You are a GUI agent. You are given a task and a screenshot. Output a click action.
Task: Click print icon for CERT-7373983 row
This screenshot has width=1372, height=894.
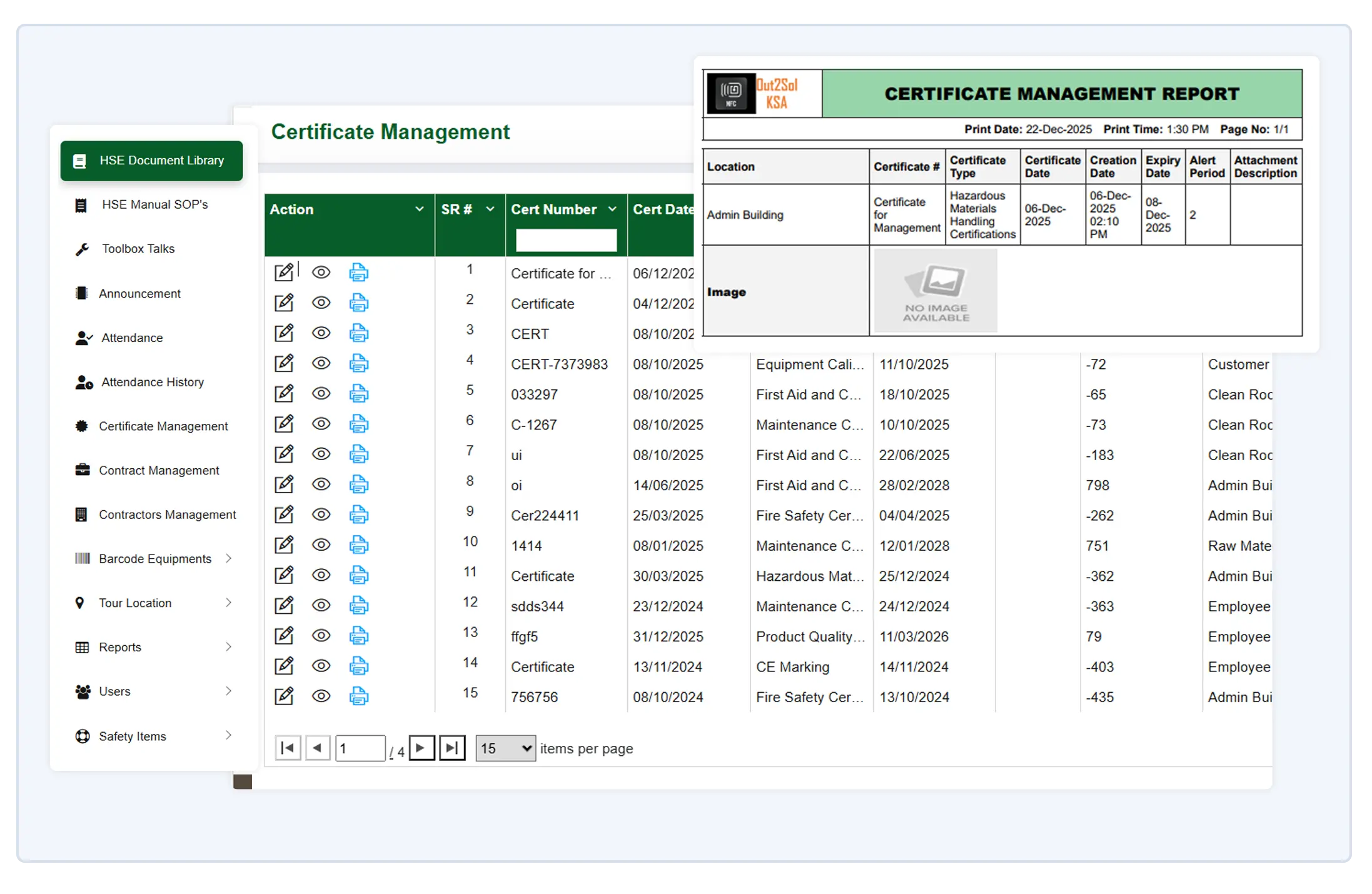[358, 363]
